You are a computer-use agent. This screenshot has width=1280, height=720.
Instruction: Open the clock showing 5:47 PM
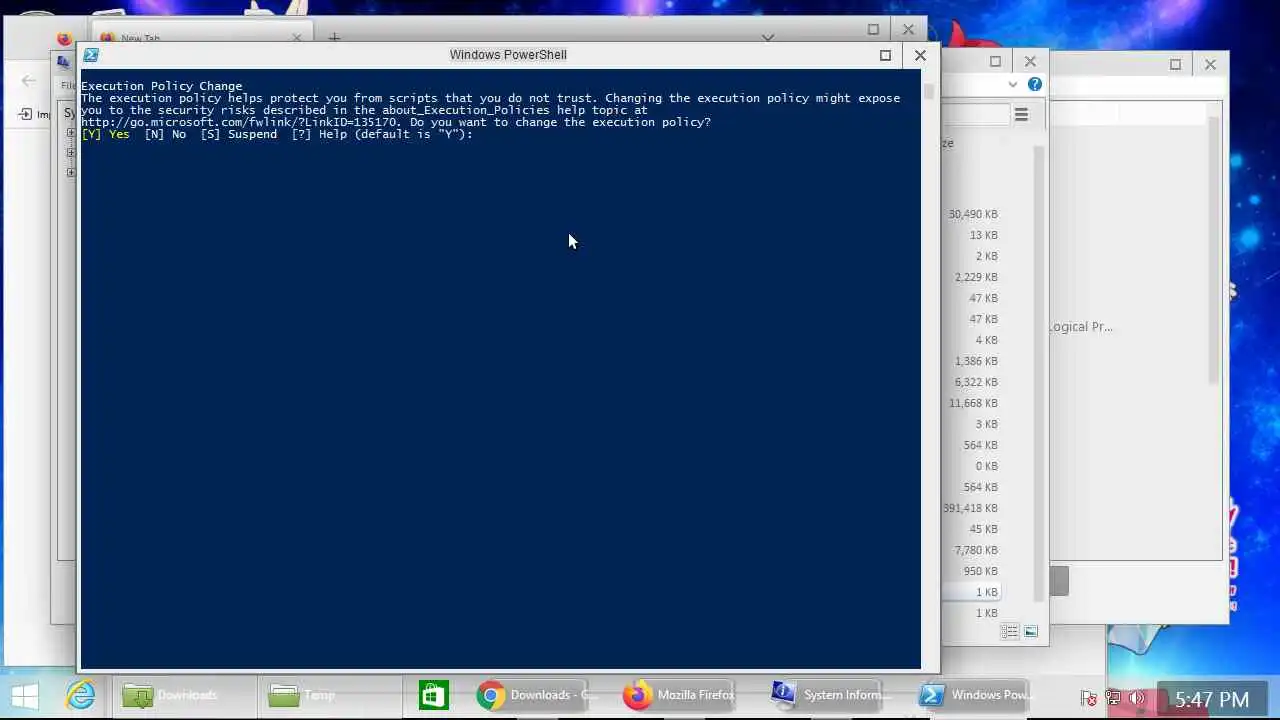(1212, 699)
